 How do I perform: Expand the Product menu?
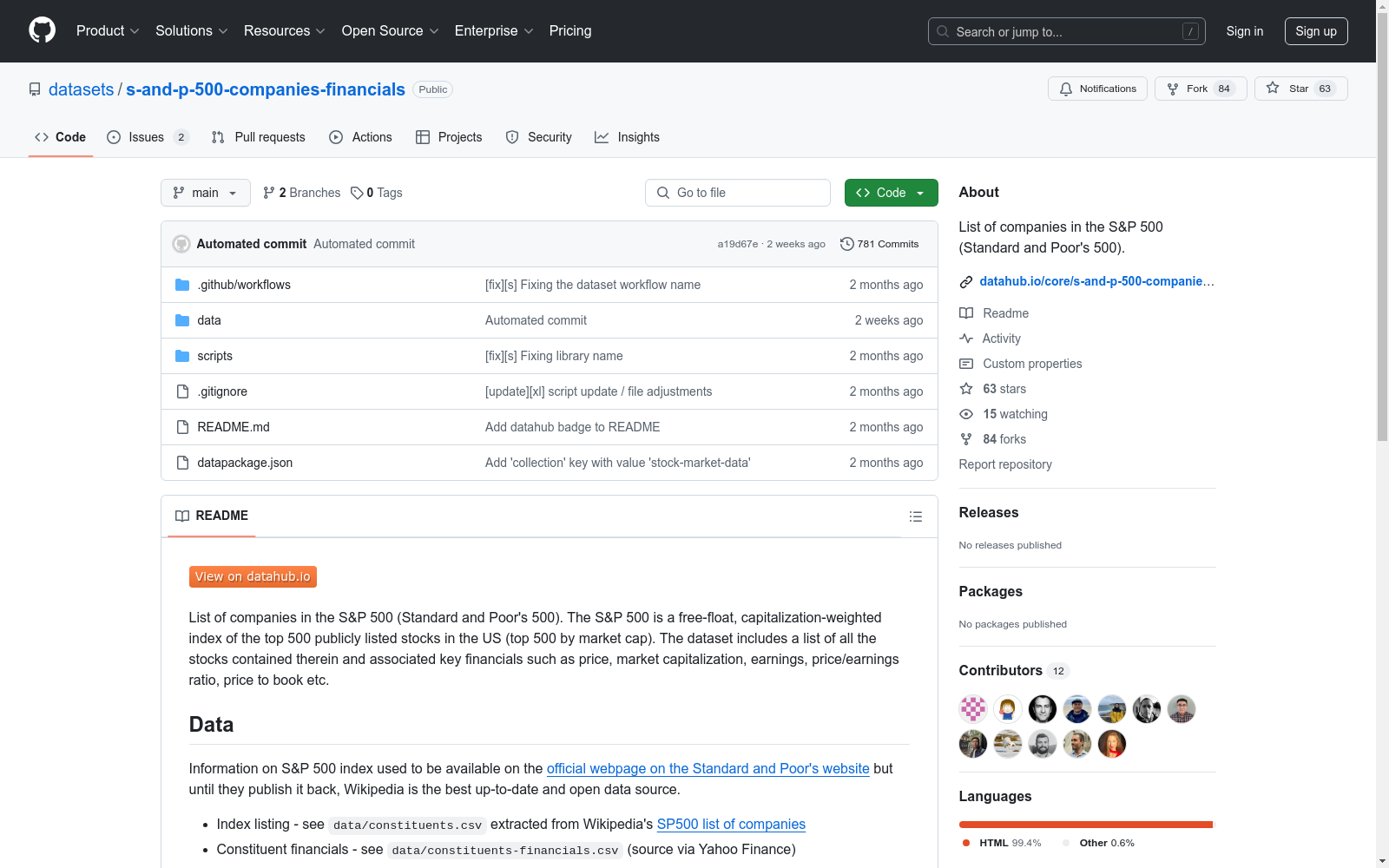pyautogui.click(x=108, y=30)
